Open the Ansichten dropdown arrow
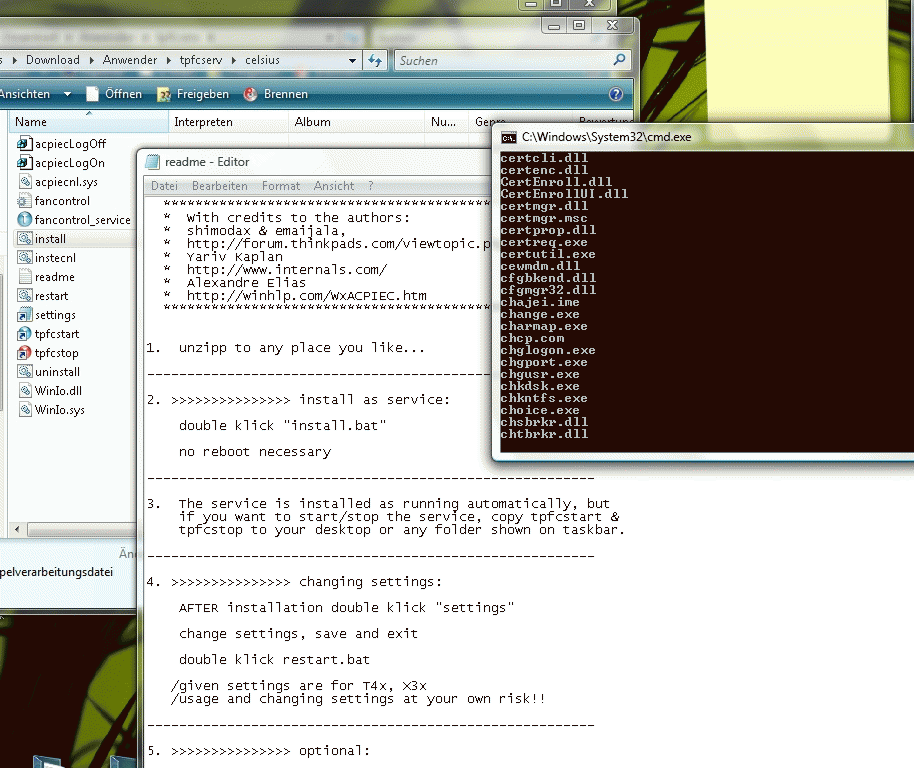This screenshot has width=914, height=768. [68, 94]
